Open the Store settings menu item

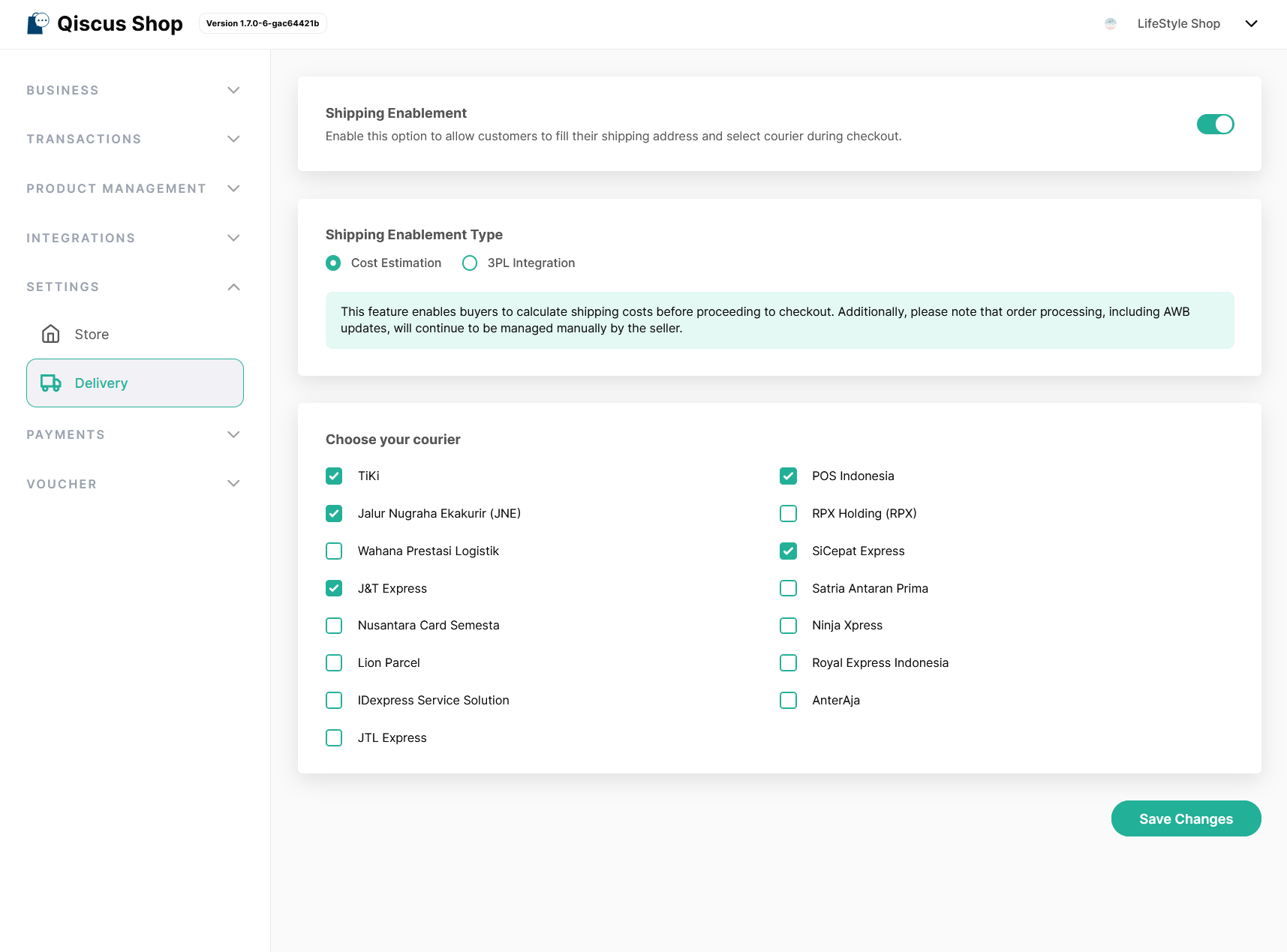pyautogui.click(x=135, y=334)
